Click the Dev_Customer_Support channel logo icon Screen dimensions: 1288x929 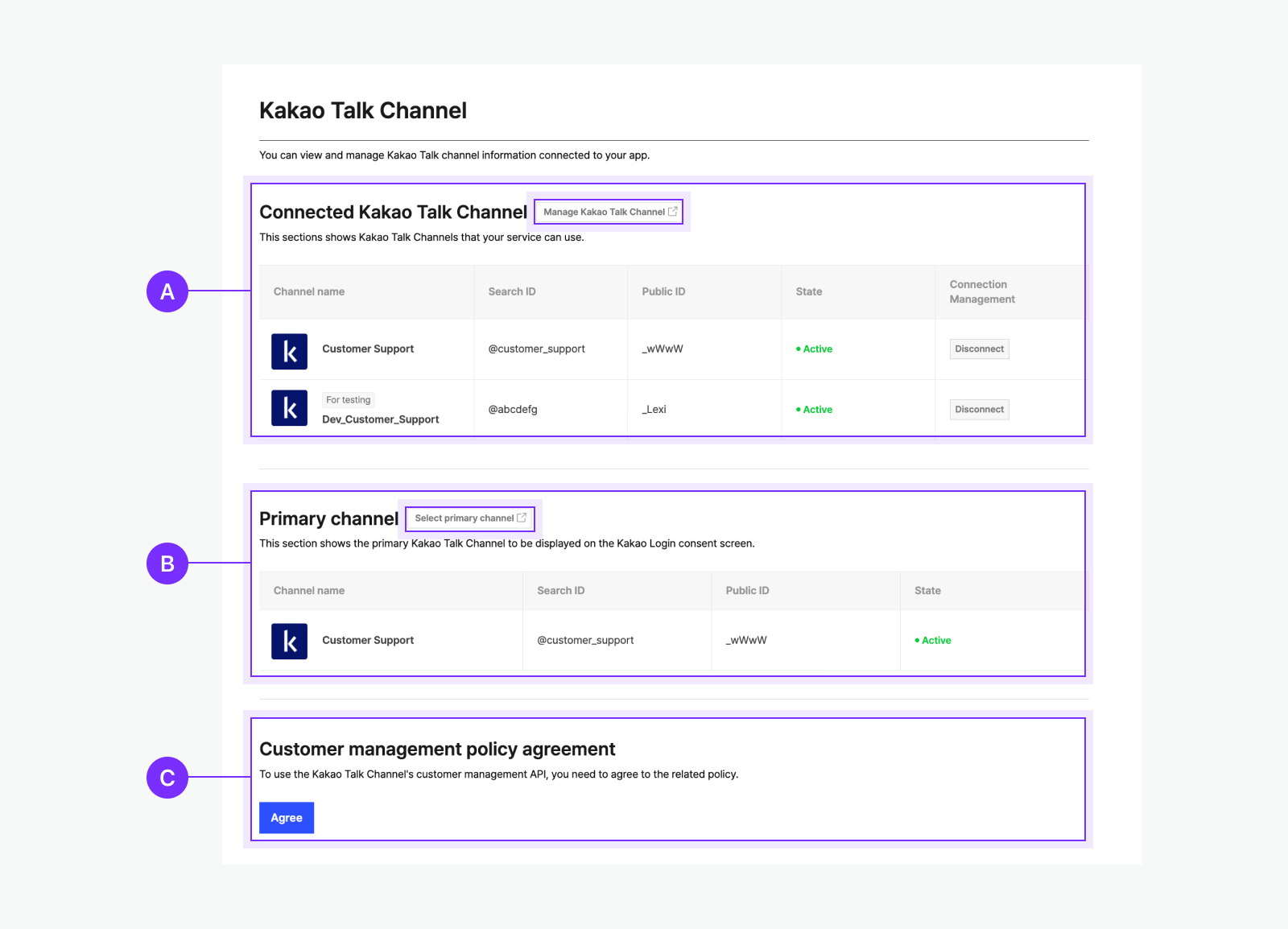(x=289, y=408)
